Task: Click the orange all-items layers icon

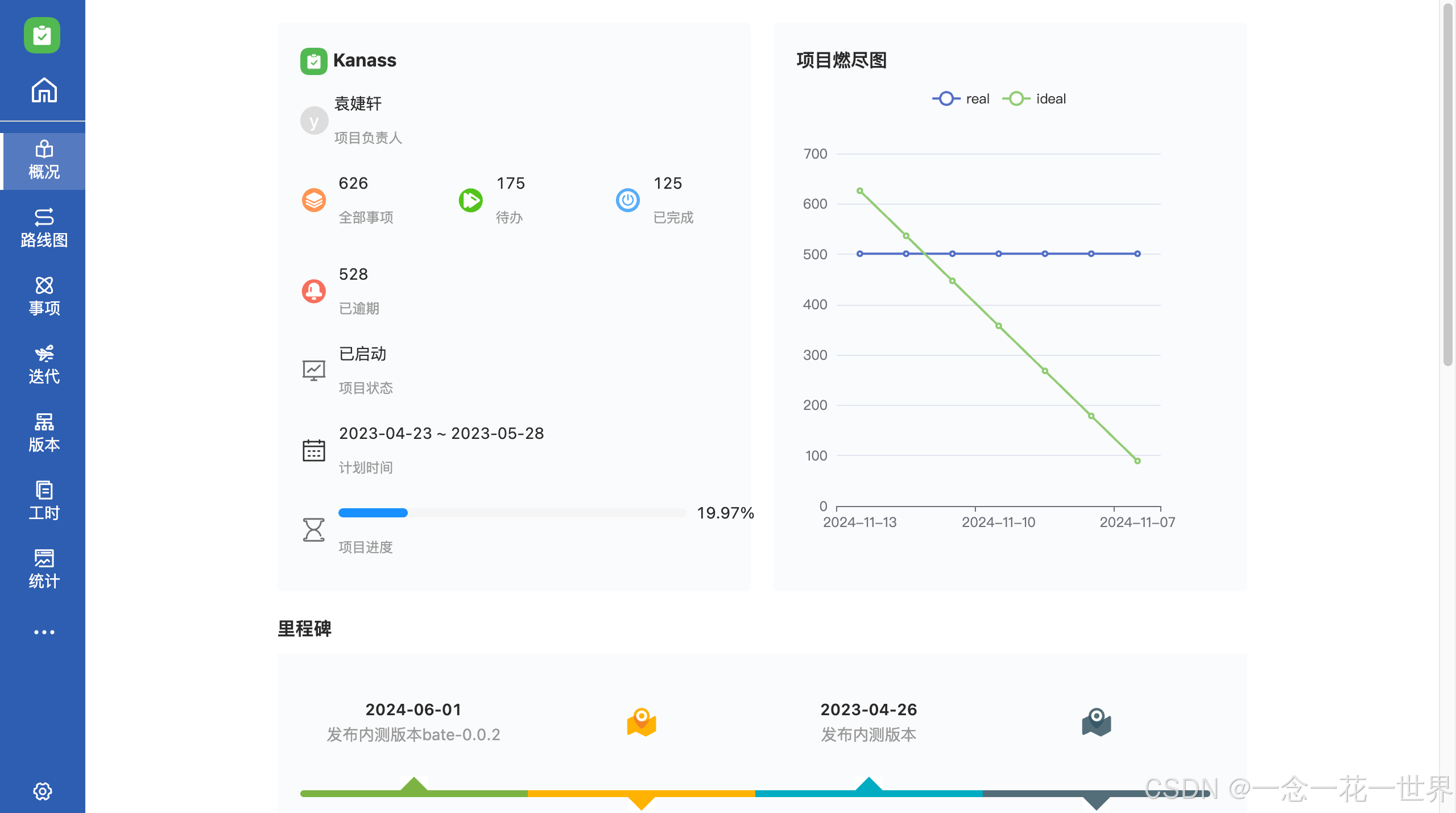Action: [314, 200]
